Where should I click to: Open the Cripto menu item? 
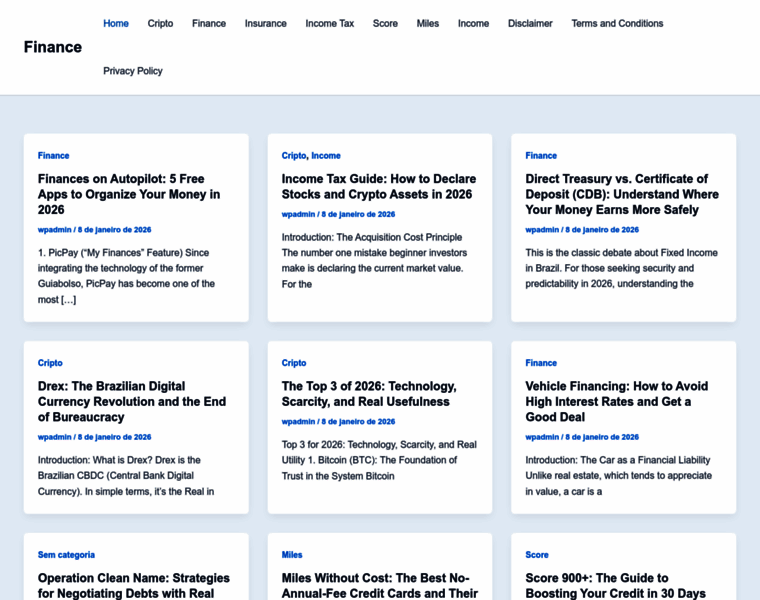[160, 23]
